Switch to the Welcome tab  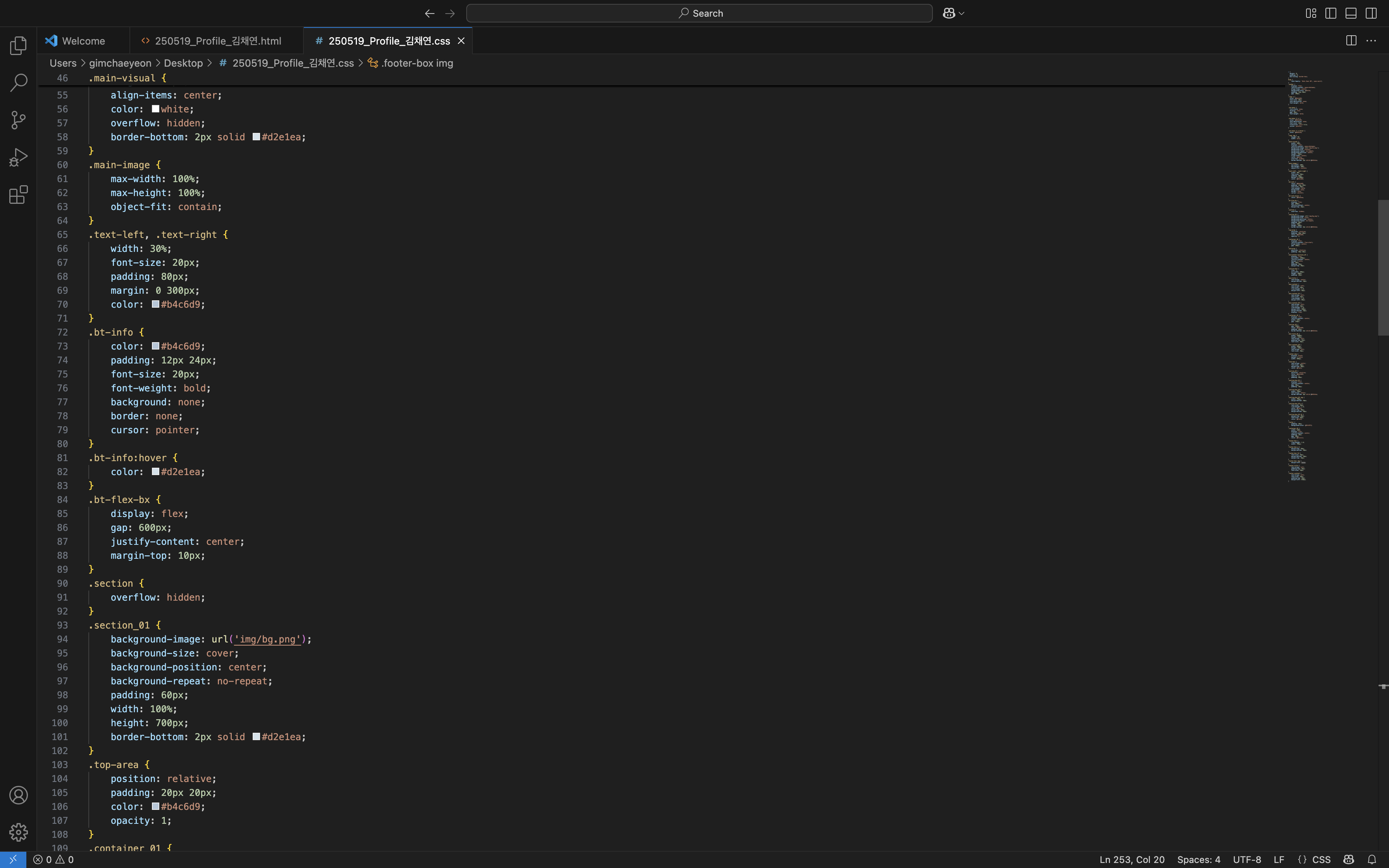[x=83, y=41]
